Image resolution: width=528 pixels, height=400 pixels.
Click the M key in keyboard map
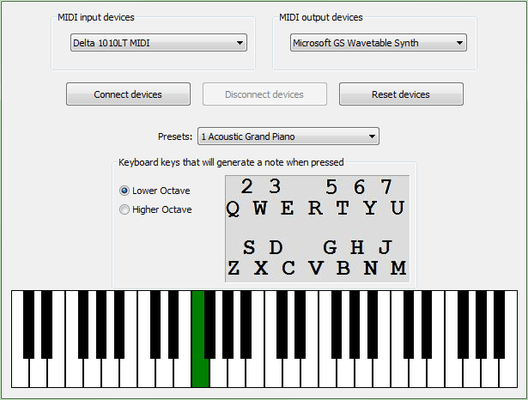(x=398, y=268)
